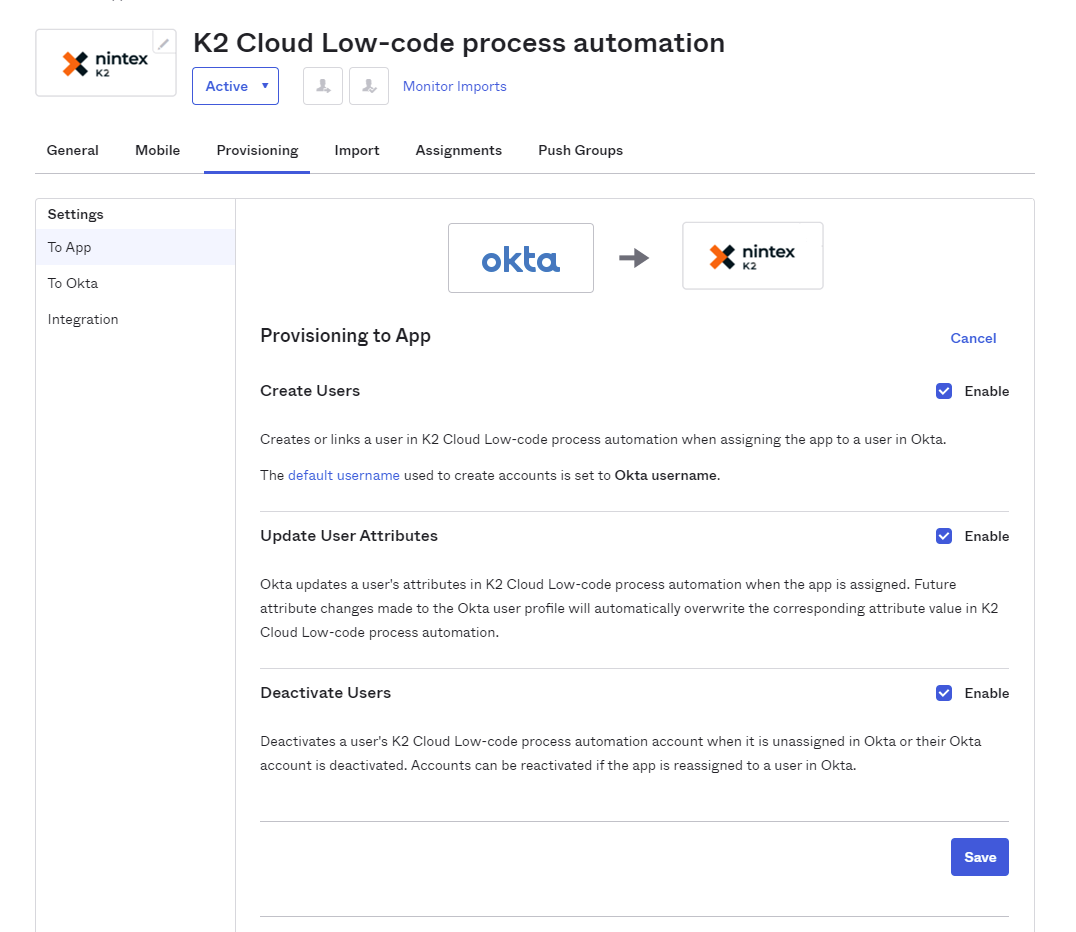Image resolution: width=1076 pixels, height=932 pixels.
Task: Click the Nintex K2 logo beside the arrow
Action: coord(753,256)
